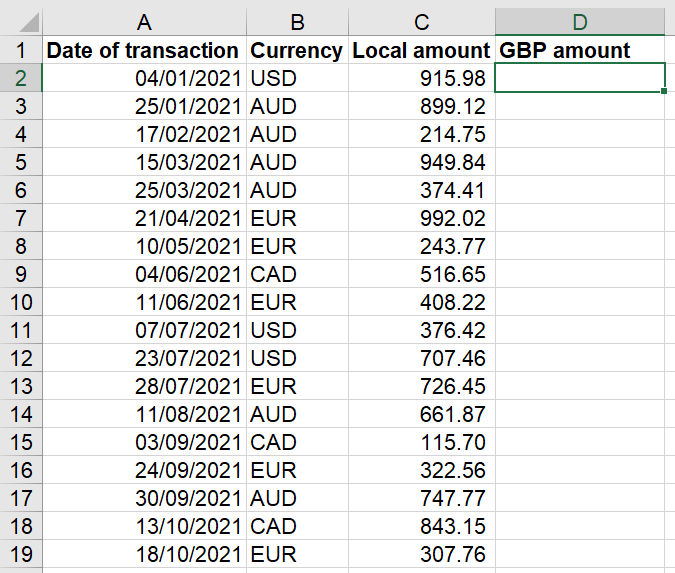Click the 'Local amount' header cell
The width and height of the screenshot is (675, 573).
[421, 51]
